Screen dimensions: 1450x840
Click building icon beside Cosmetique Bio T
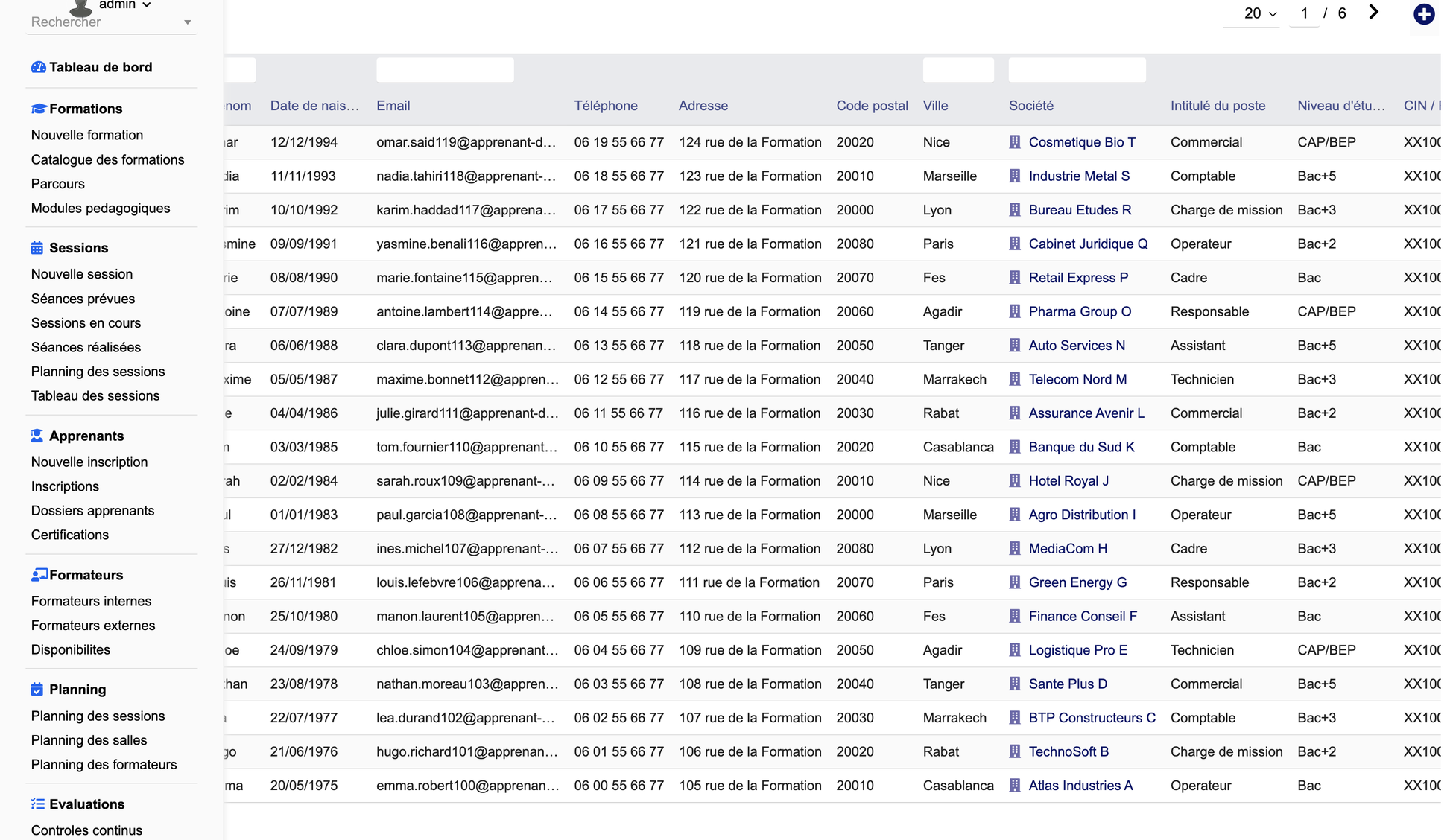pos(1015,142)
